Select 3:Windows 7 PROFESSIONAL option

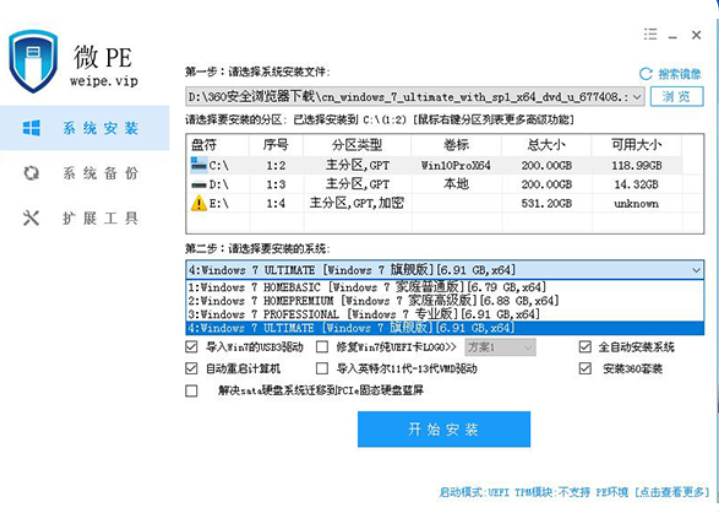444,314
